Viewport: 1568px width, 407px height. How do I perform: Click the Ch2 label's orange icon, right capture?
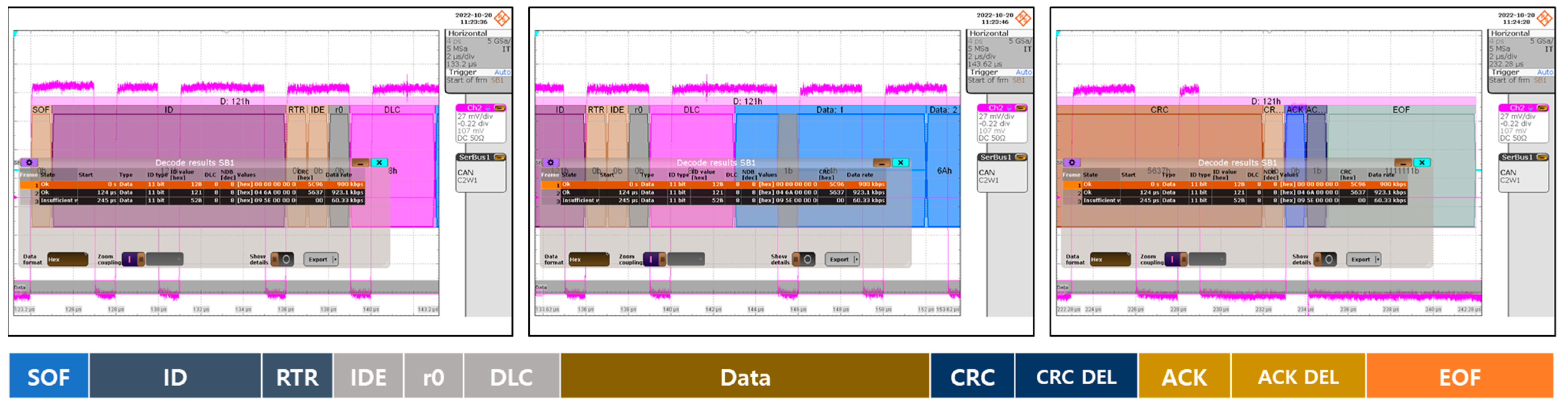coord(1542,108)
